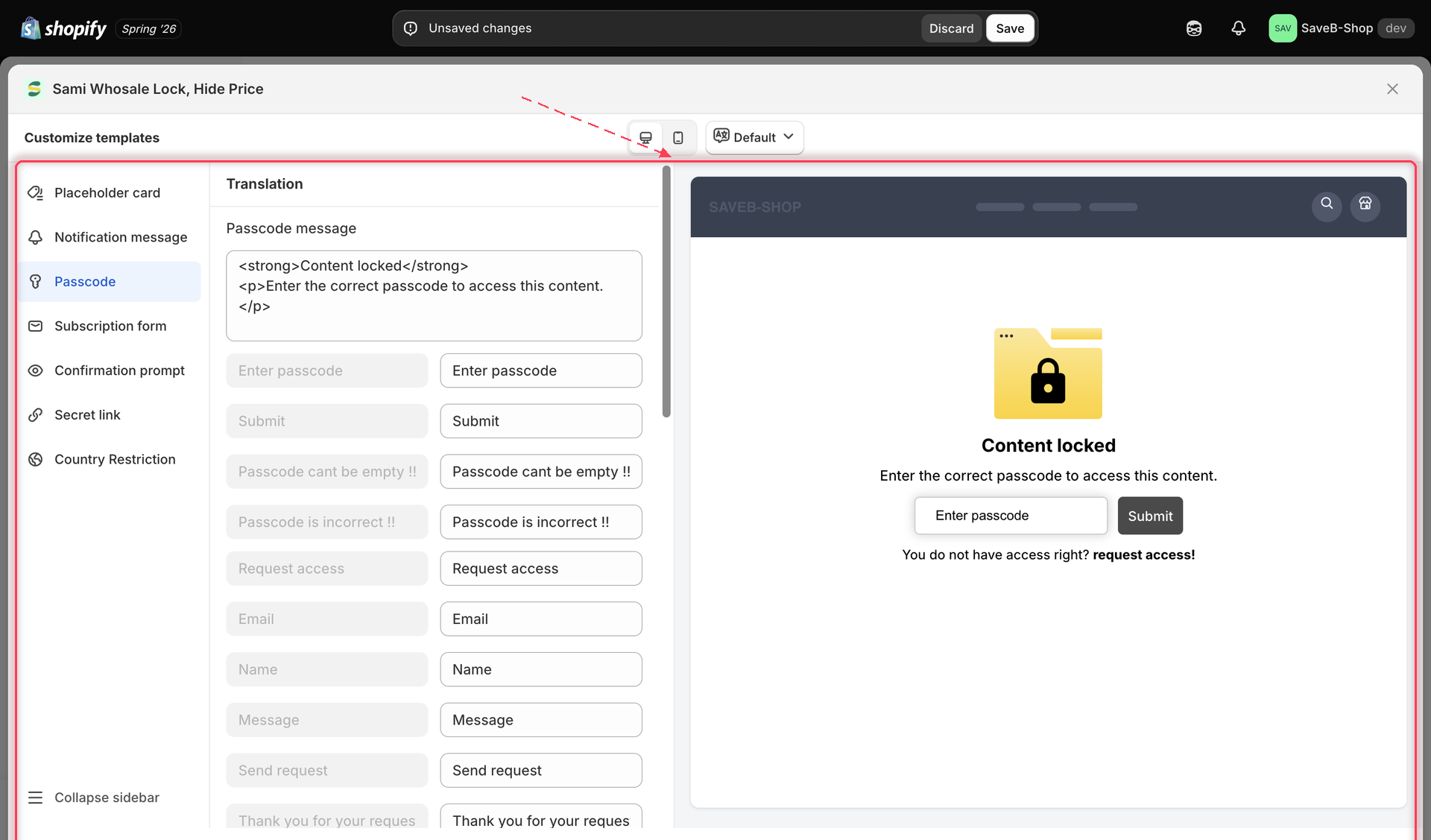Edit the Send request translation field
1431x840 pixels.
click(541, 770)
